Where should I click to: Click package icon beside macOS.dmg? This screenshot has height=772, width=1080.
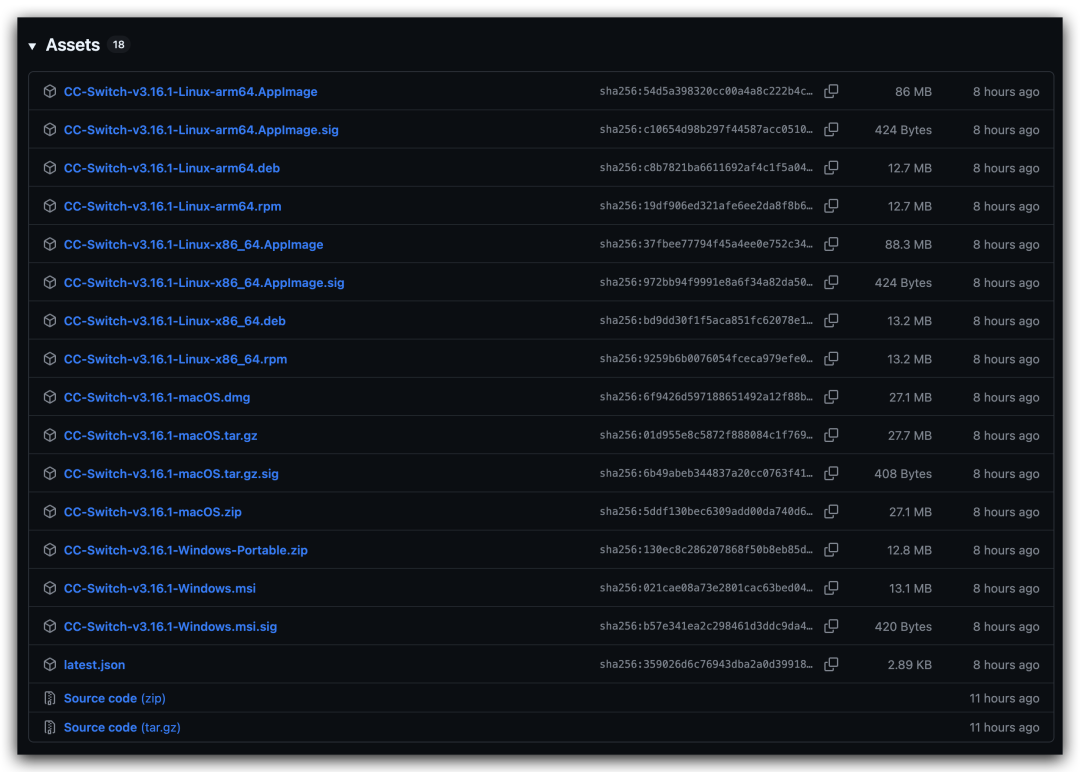[50, 397]
